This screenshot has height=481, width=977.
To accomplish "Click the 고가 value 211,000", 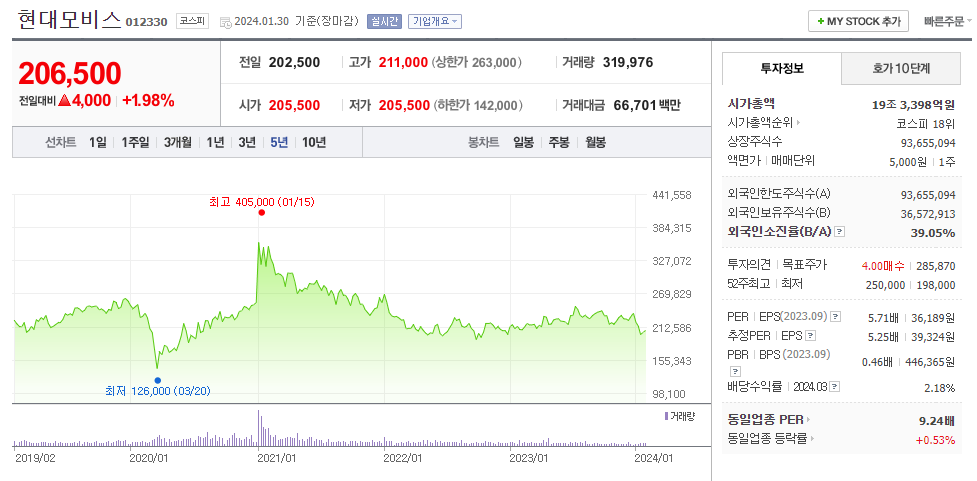I will point(403,62).
